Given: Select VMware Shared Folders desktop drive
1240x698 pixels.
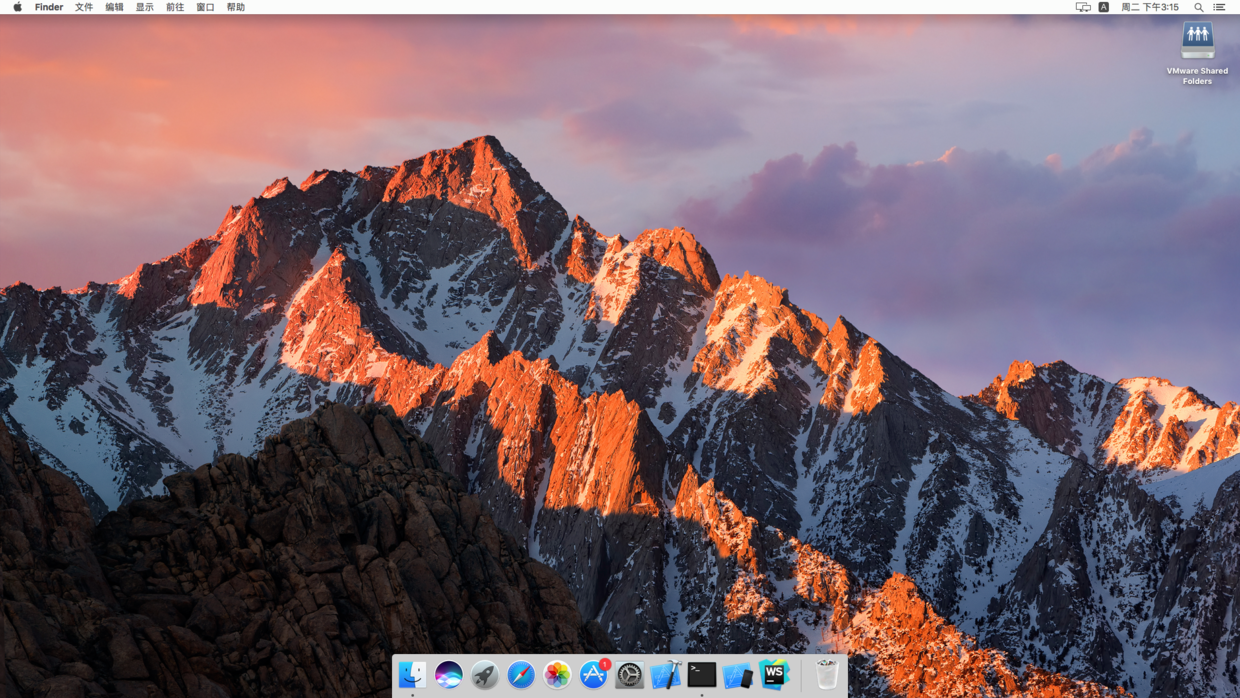Looking at the screenshot, I should click(x=1197, y=53).
